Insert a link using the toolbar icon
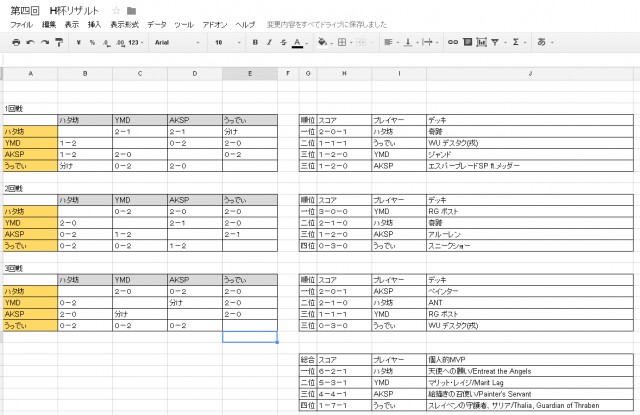Image resolution: width=640 pixels, height=415 pixels. tap(453, 42)
